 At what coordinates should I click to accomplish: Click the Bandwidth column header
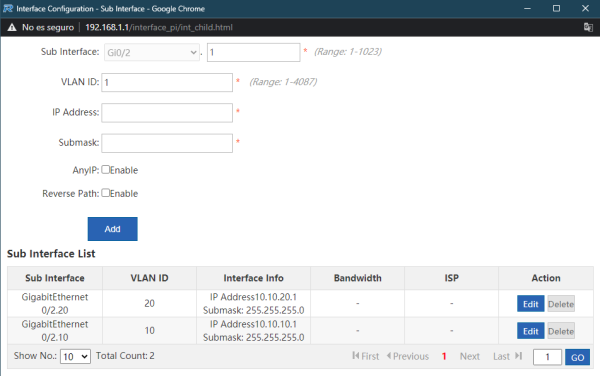point(357,278)
